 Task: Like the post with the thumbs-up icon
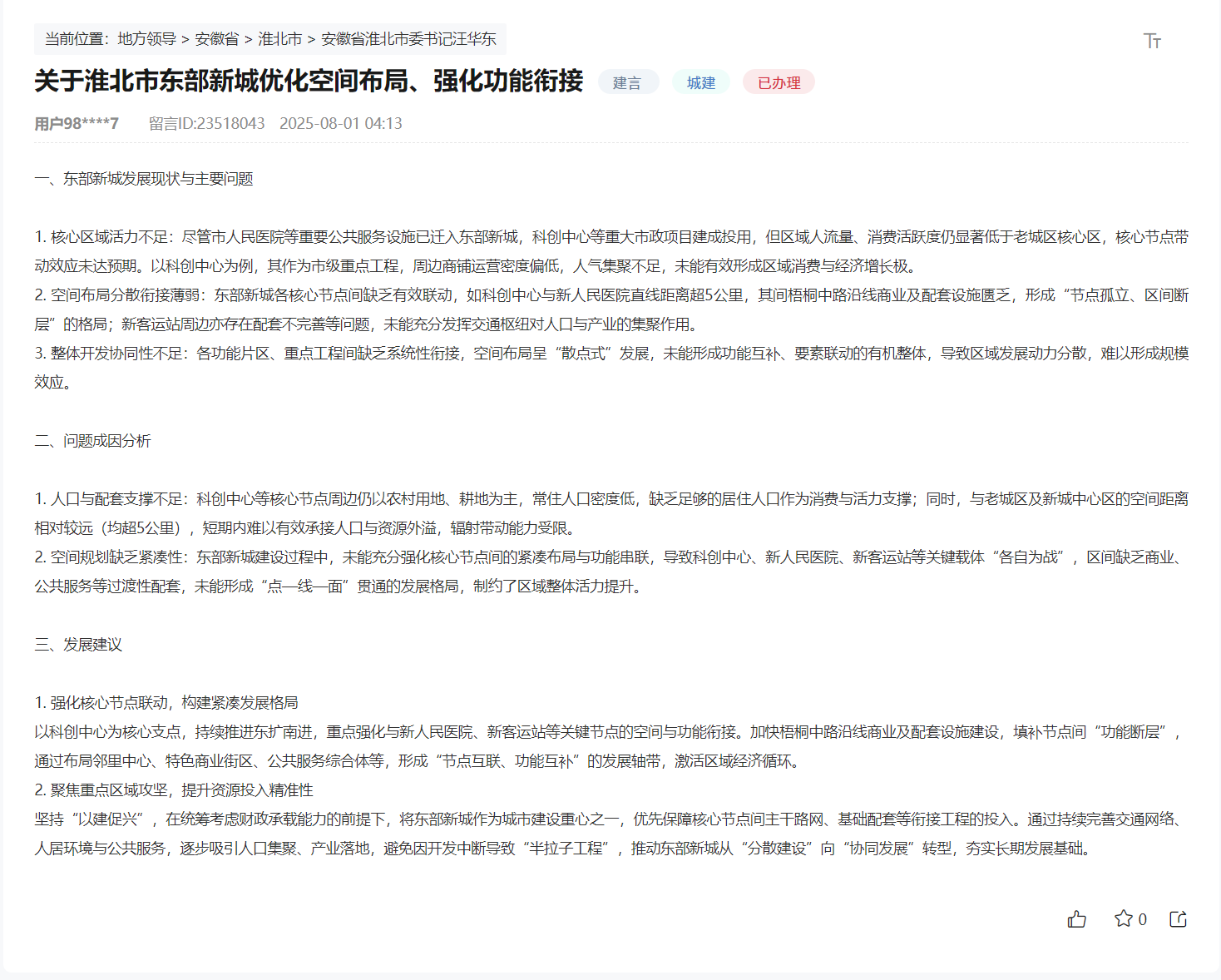[x=1076, y=919]
